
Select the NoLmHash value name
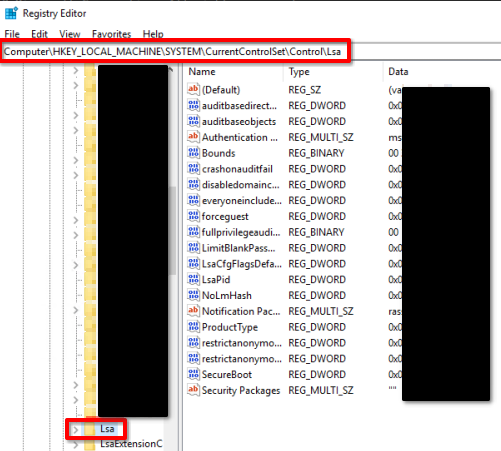coord(227,295)
